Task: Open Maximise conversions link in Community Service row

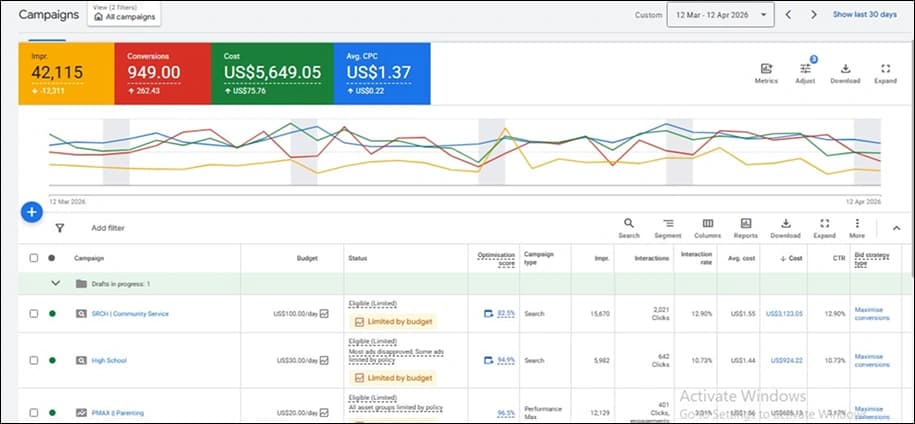Action: tap(872, 314)
